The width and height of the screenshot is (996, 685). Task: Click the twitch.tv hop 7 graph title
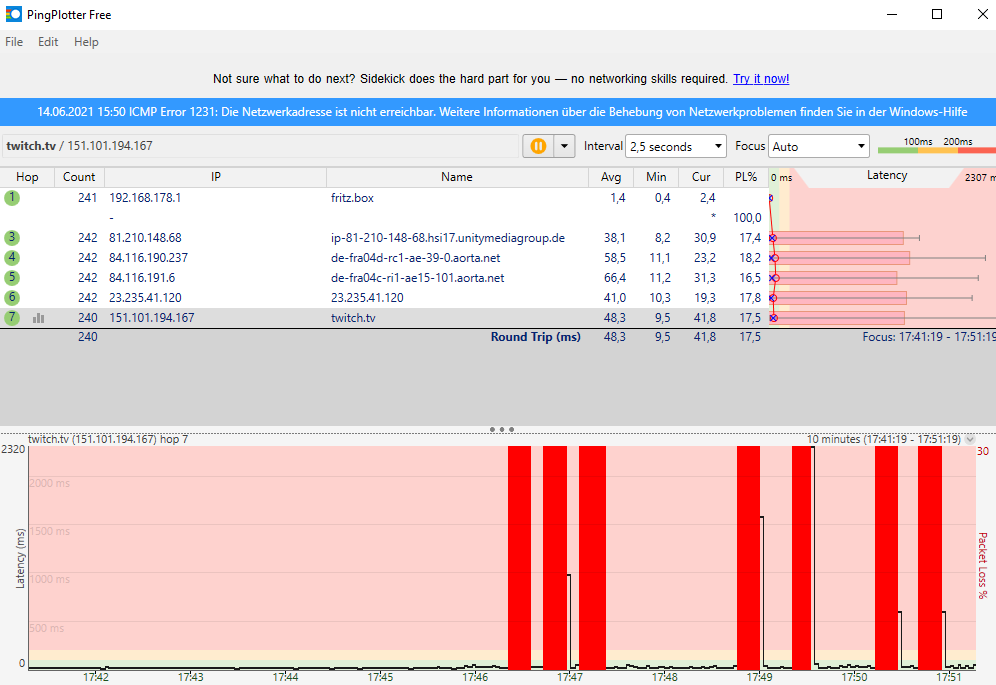coord(108,439)
